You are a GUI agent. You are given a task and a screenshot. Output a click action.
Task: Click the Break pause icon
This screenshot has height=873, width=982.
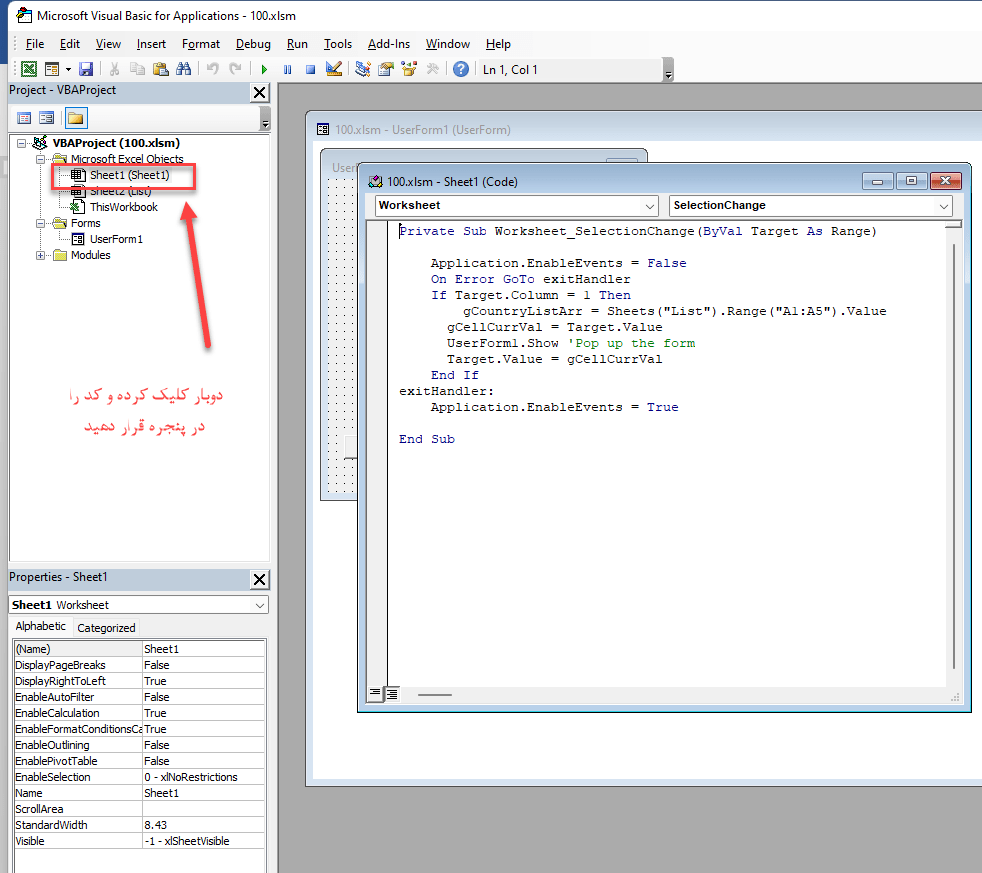287,70
